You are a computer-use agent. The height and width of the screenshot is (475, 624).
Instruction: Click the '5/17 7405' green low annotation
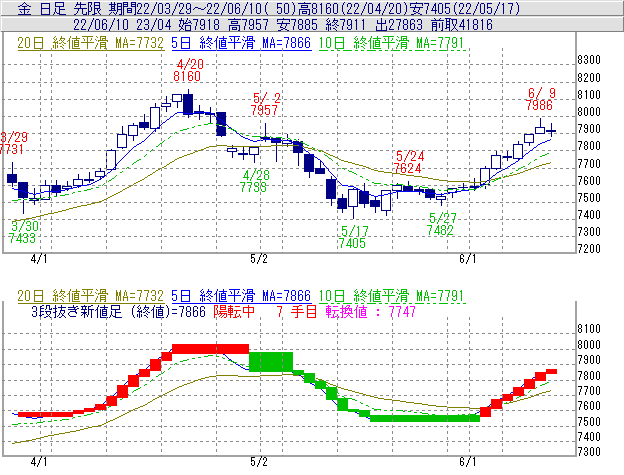(353, 237)
